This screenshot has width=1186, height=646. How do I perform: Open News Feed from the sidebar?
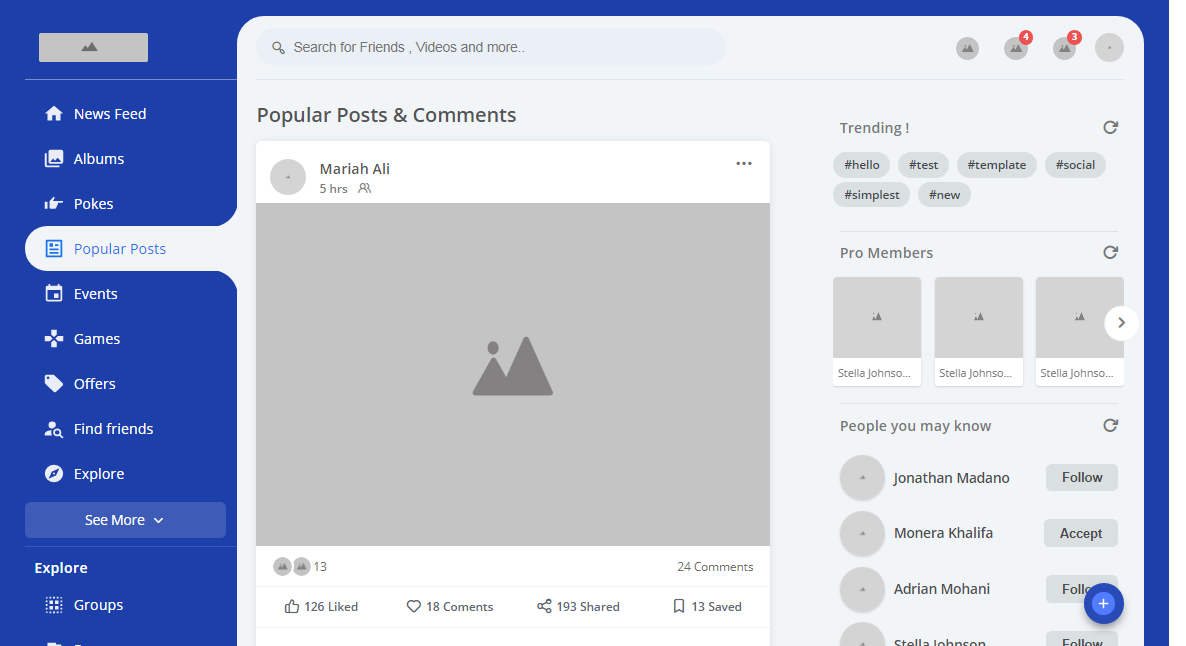(x=110, y=114)
